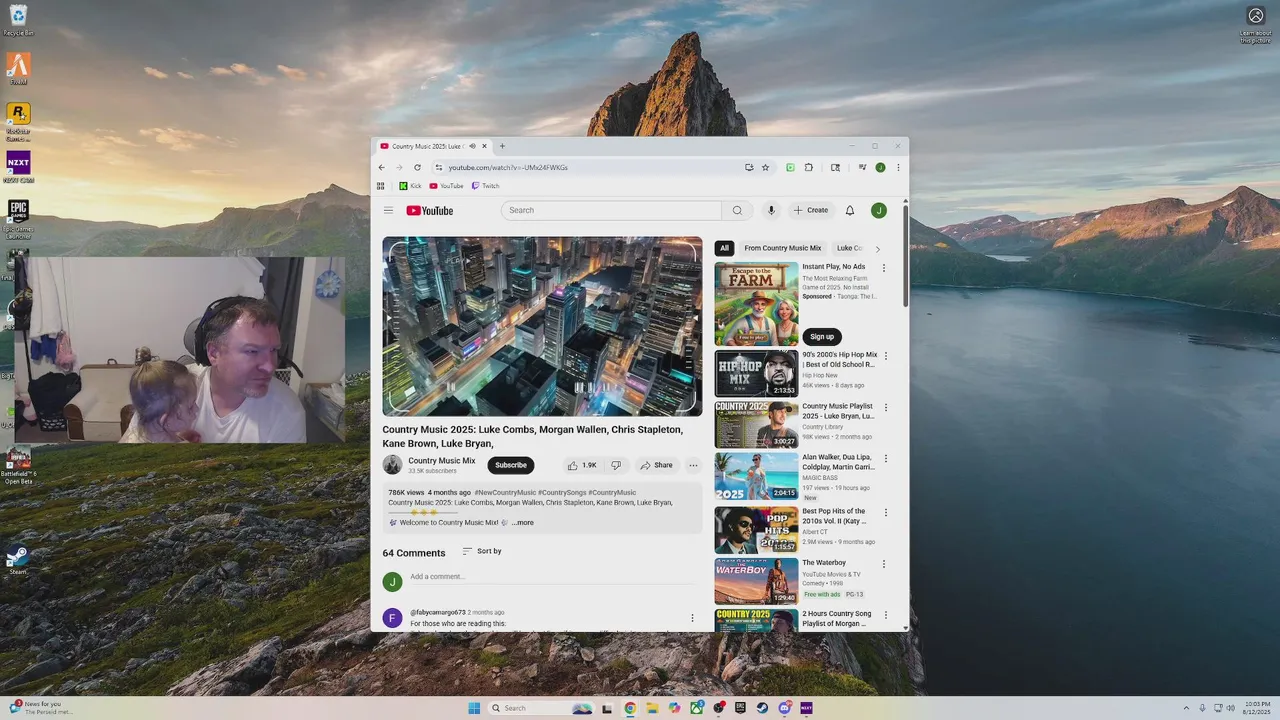Open YouTube notifications bell
The width and height of the screenshot is (1280, 720).
850,210
